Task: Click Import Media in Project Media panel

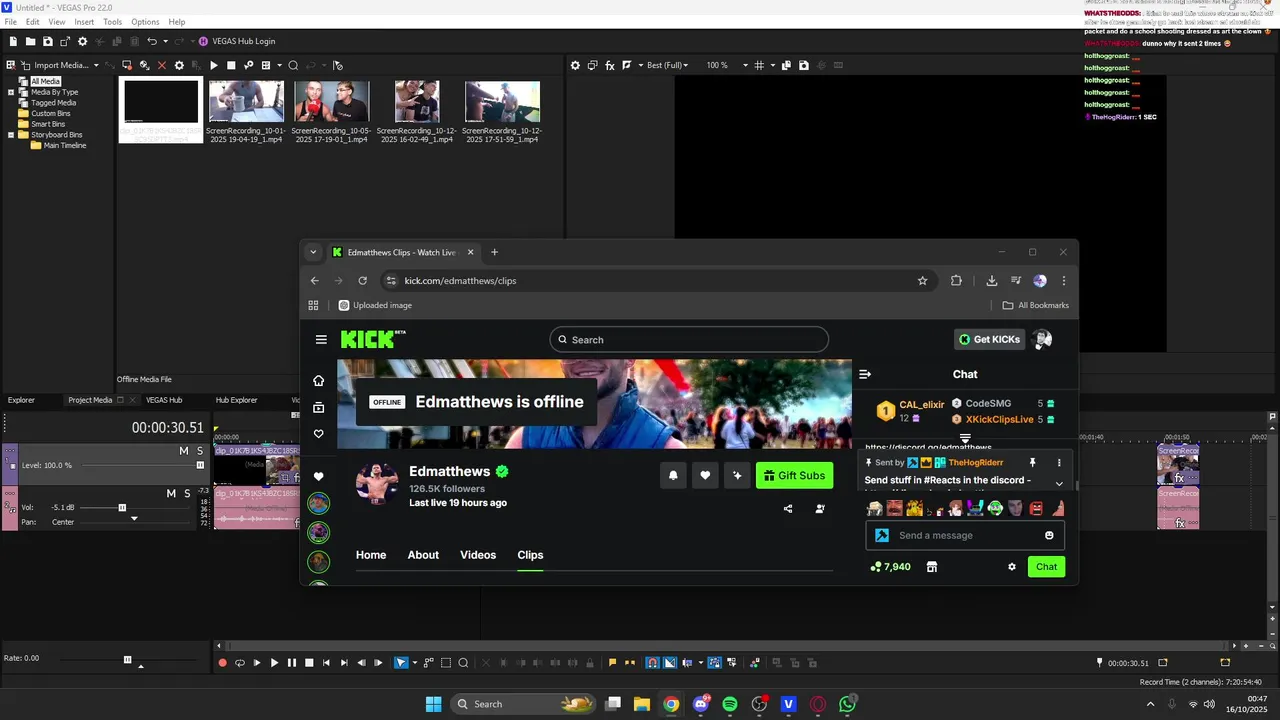Action: [61, 65]
